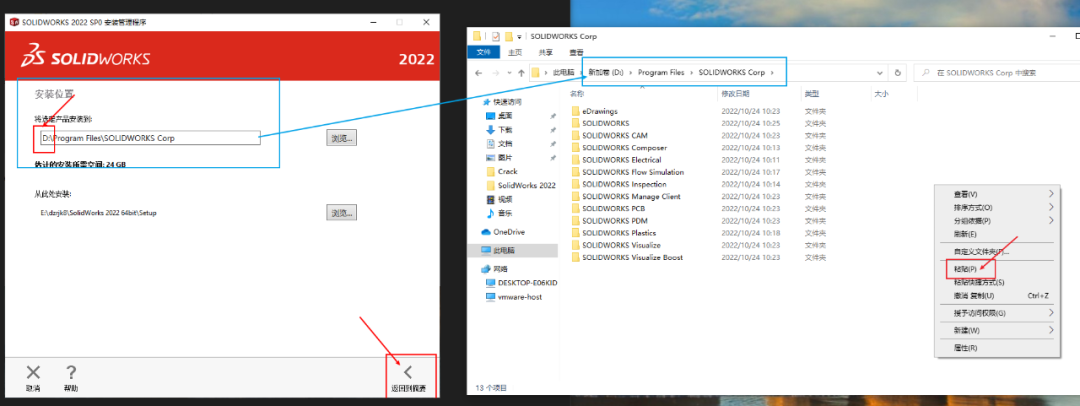This screenshot has height=406, width=1080.
Task: Open the File tab in Explorer
Action: (483, 52)
